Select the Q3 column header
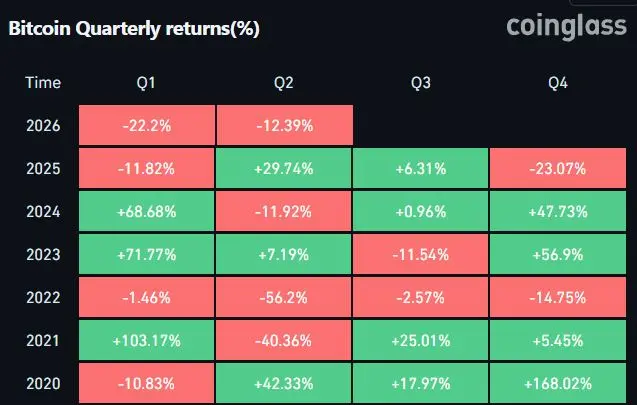The width and height of the screenshot is (637, 405). (x=420, y=83)
